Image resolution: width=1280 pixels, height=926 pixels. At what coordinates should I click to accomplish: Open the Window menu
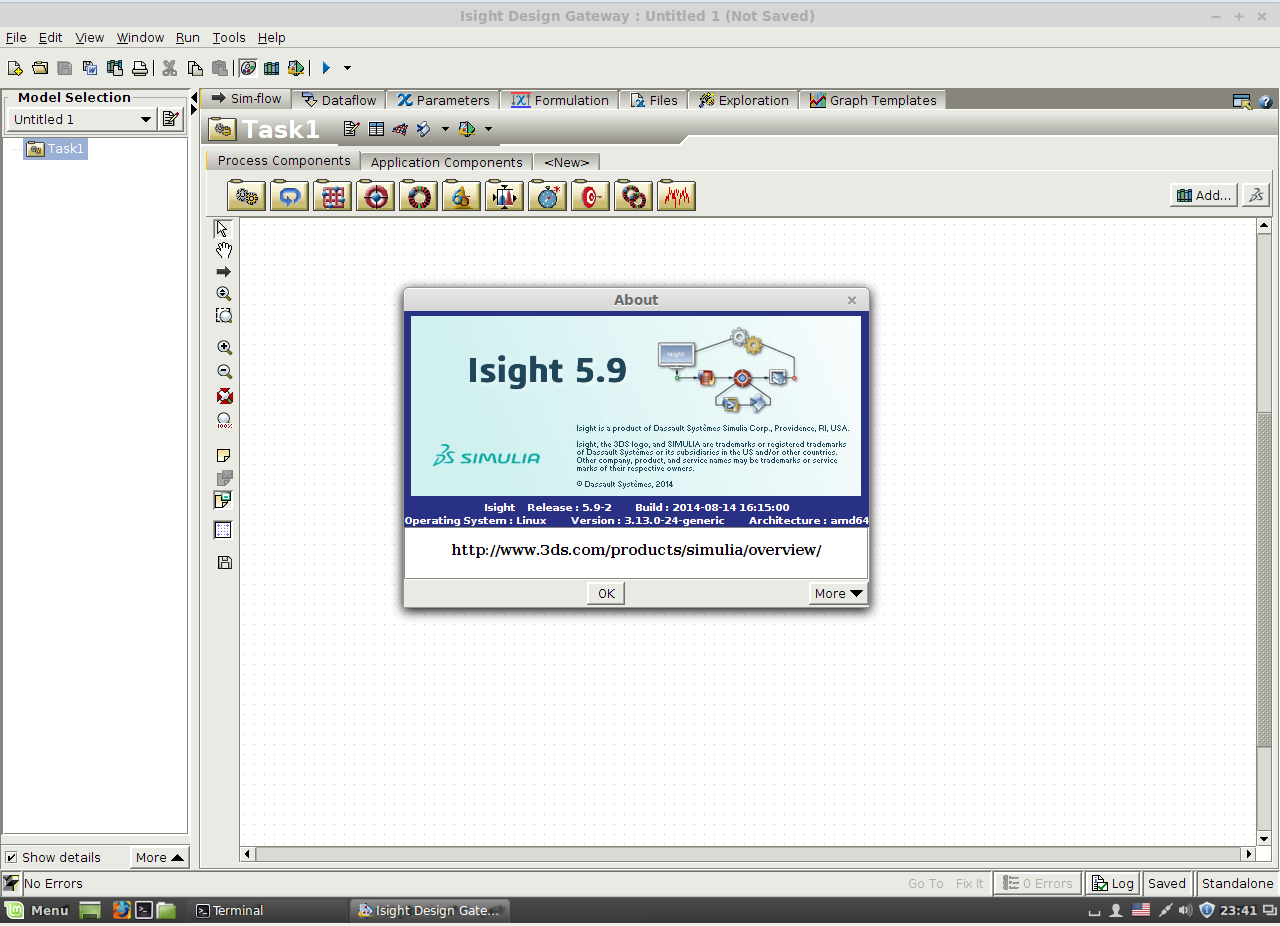[140, 37]
